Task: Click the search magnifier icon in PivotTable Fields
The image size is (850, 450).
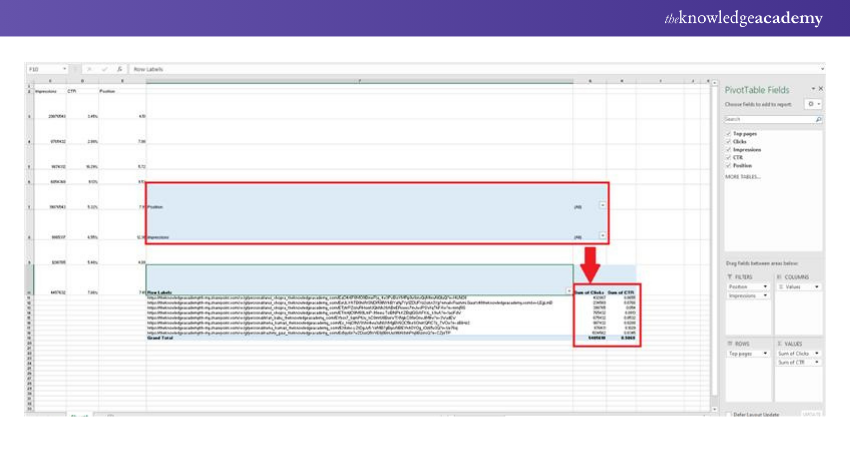Action: [x=818, y=119]
